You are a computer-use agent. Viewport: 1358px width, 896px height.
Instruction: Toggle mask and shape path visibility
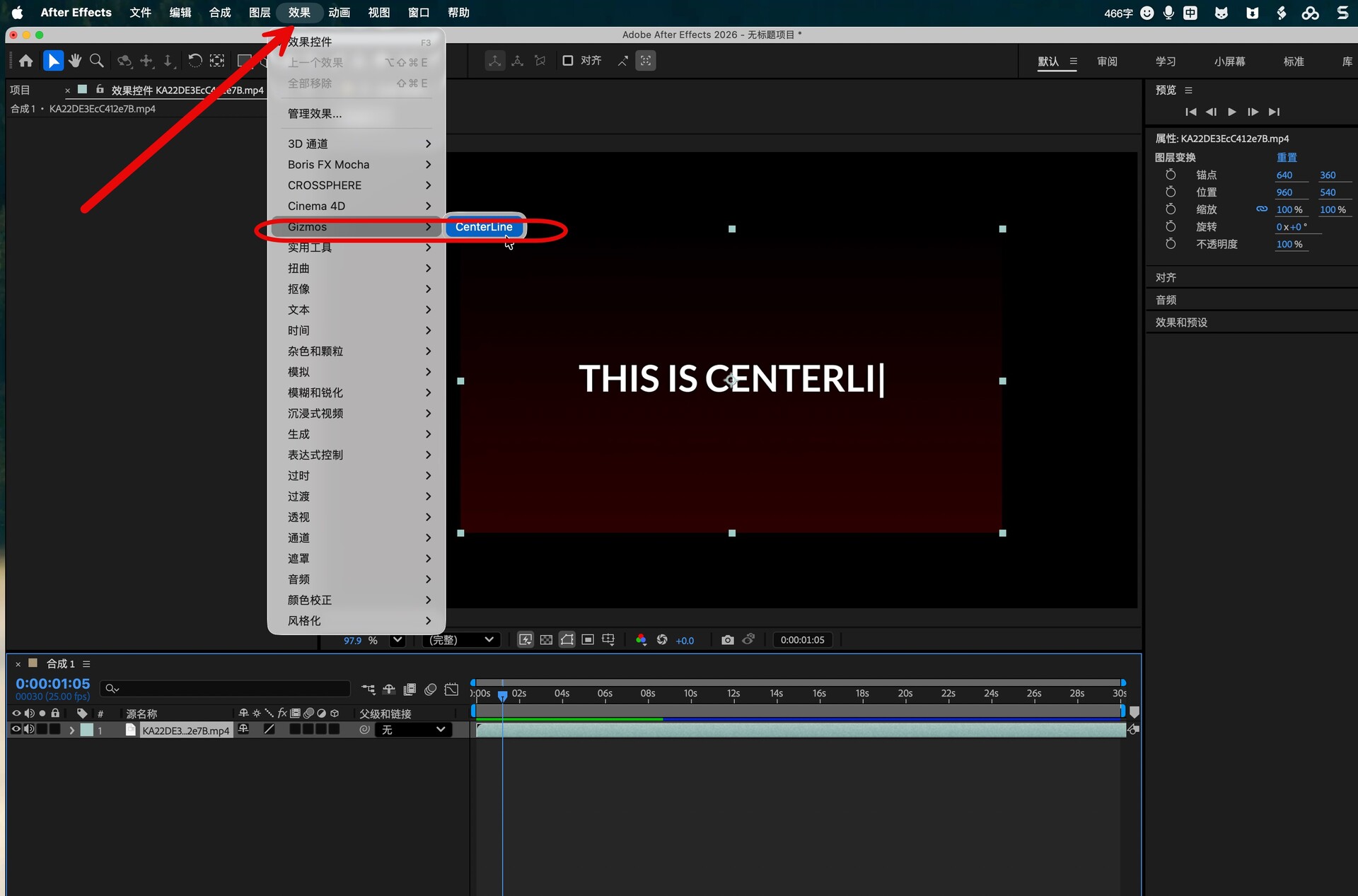(x=567, y=640)
